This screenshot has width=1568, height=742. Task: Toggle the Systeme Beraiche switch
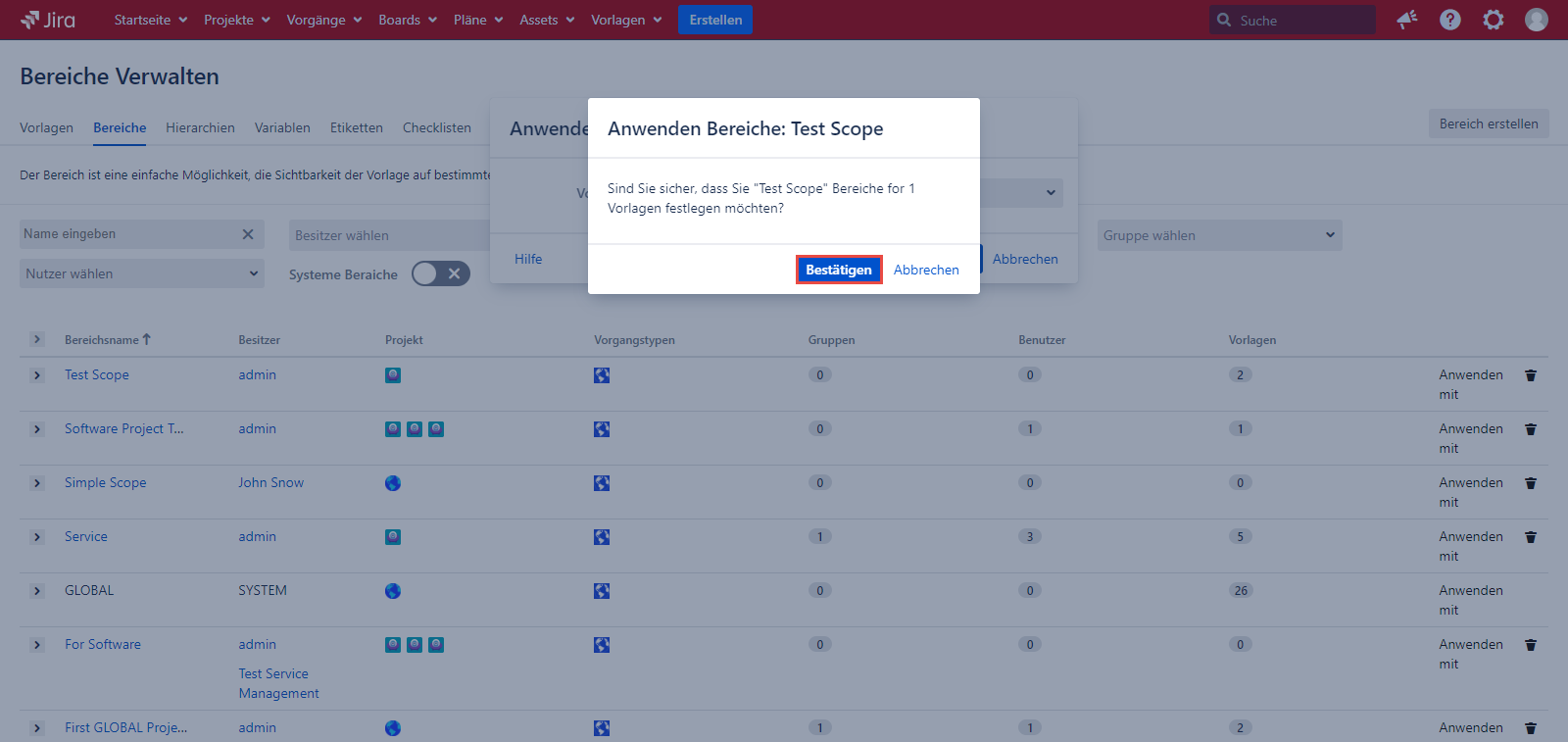(x=440, y=274)
